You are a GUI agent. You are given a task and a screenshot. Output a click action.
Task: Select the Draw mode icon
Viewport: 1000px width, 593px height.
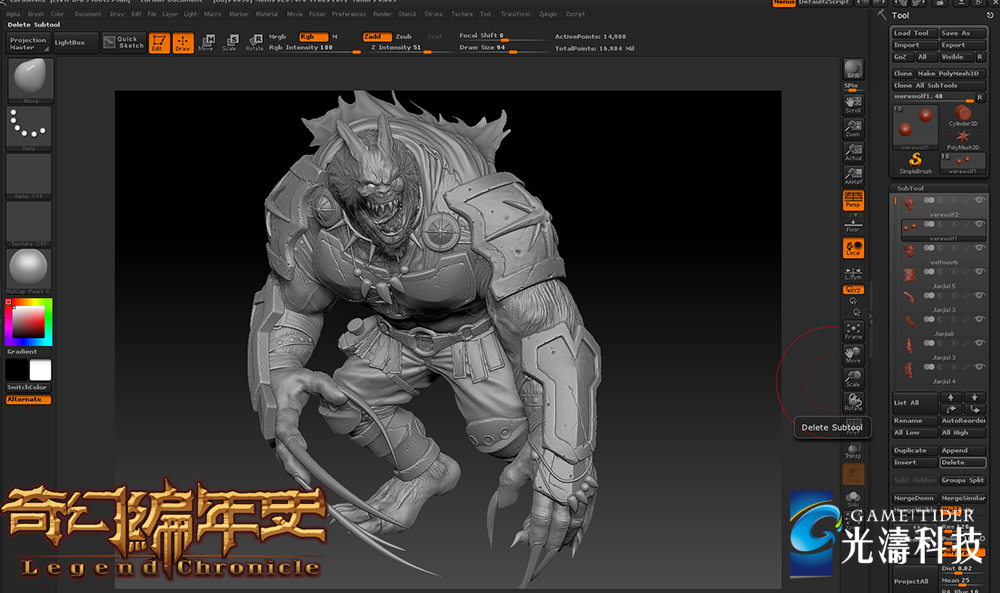pyautogui.click(x=183, y=43)
